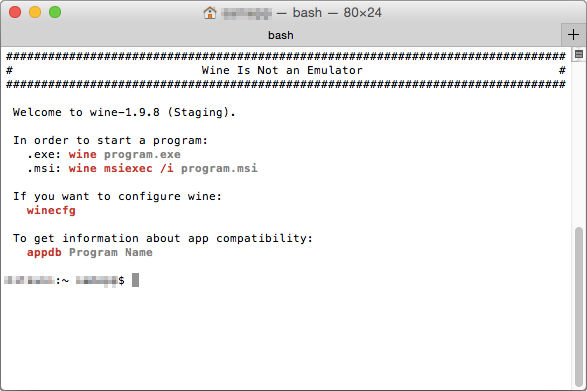The height and width of the screenshot is (391, 587).
Task: Click the 'If you want to configure wine:' line
Action: 117,197
